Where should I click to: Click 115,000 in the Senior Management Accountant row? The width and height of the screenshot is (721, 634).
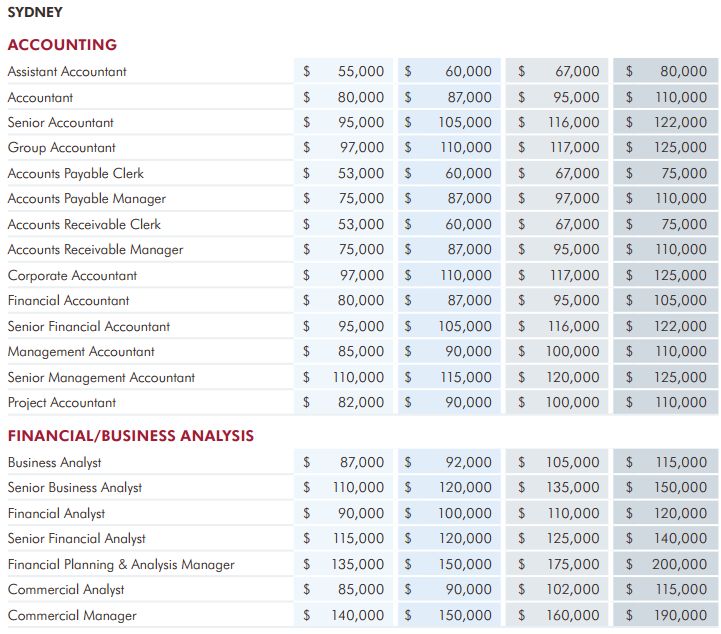(466, 377)
